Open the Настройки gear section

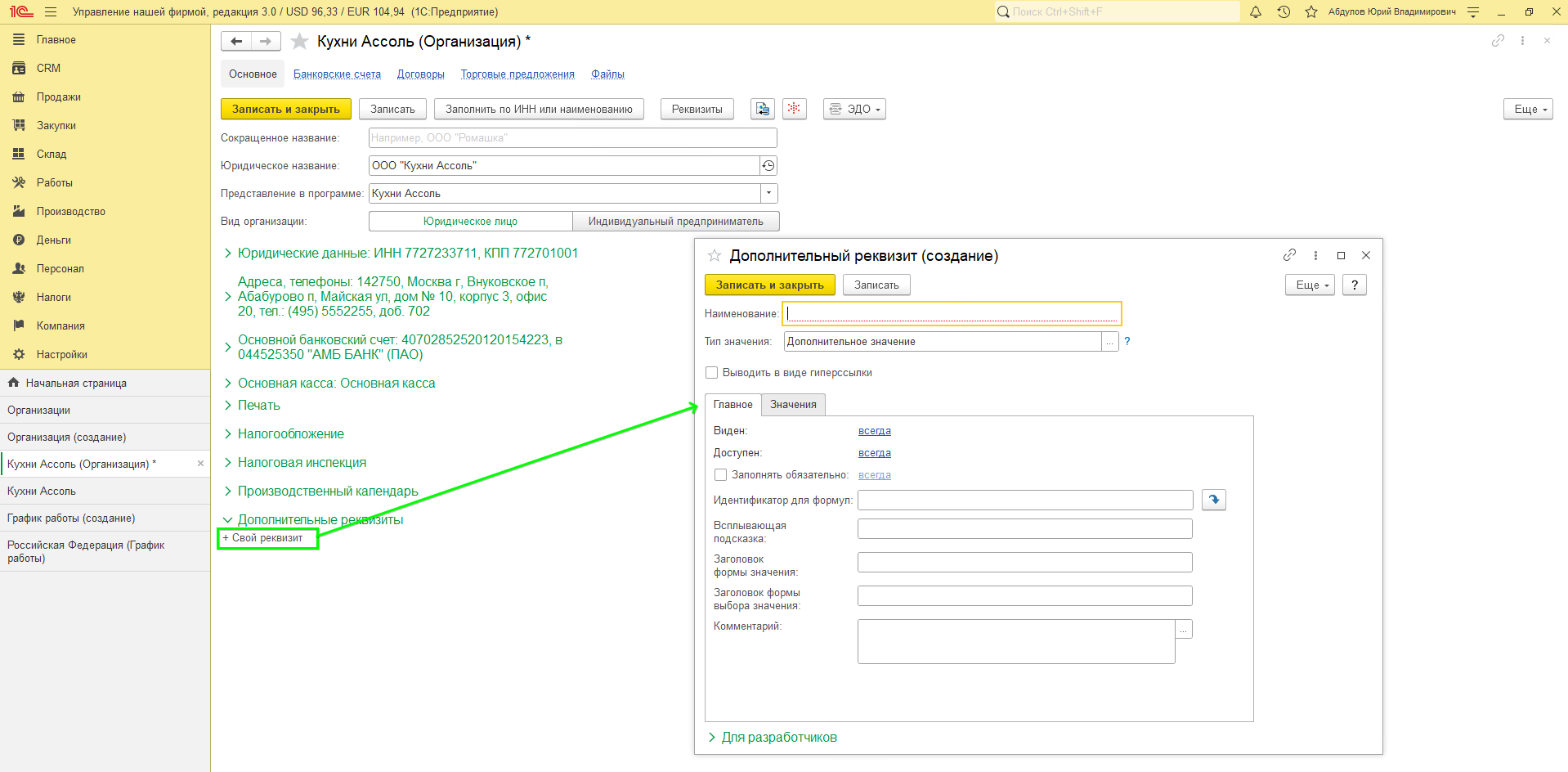coord(62,355)
